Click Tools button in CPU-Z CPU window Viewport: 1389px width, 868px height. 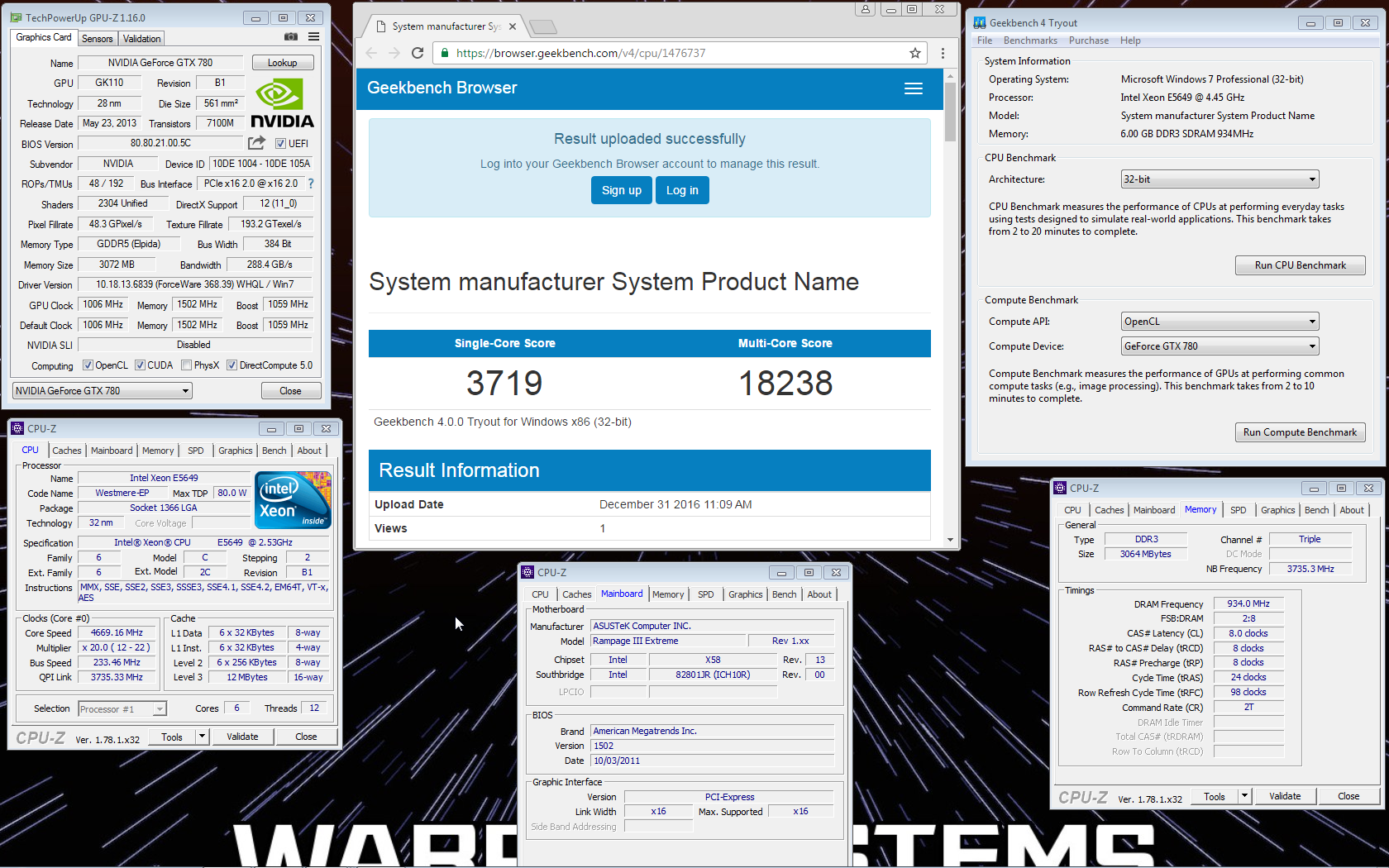tap(172, 737)
